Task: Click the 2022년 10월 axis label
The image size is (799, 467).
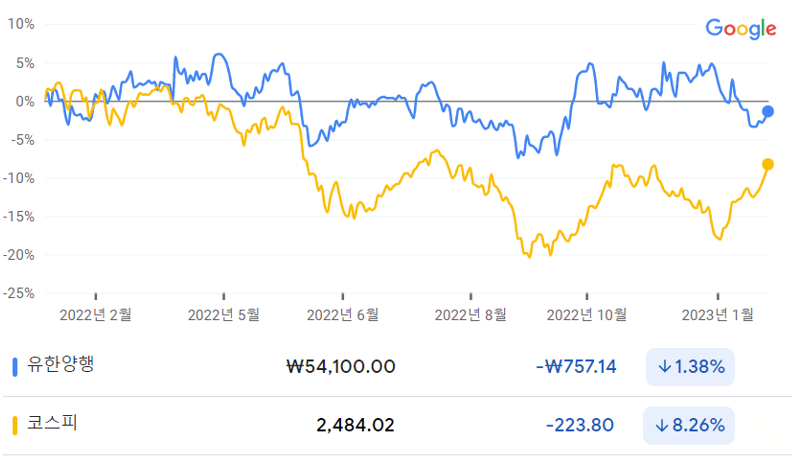Action: coord(588,314)
